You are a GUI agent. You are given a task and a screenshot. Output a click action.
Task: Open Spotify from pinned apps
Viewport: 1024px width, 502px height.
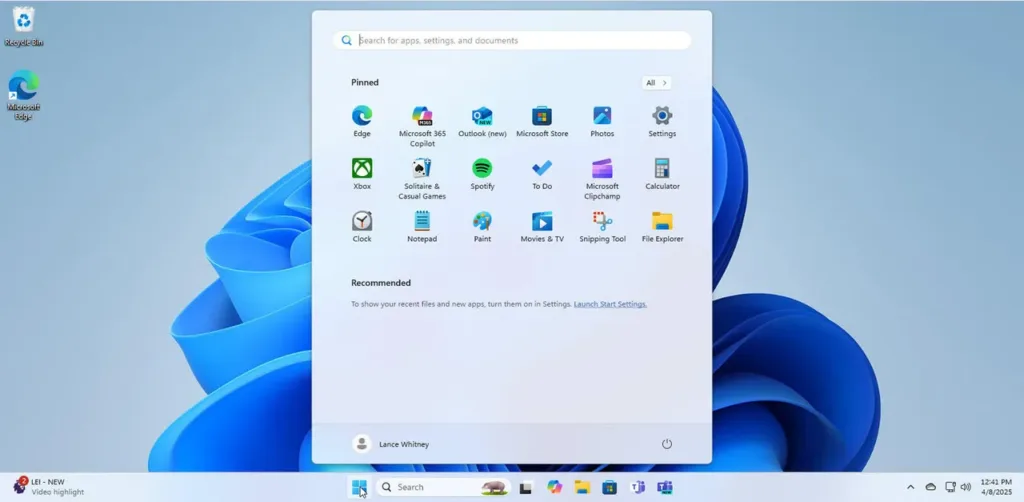(x=482, y=169)
